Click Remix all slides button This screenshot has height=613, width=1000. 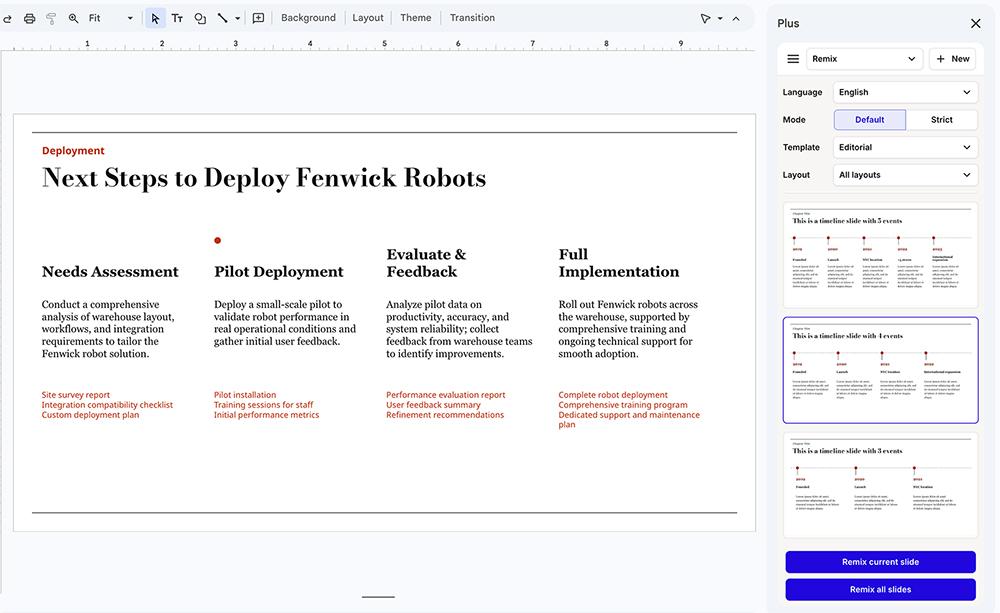tap(880, 589)
